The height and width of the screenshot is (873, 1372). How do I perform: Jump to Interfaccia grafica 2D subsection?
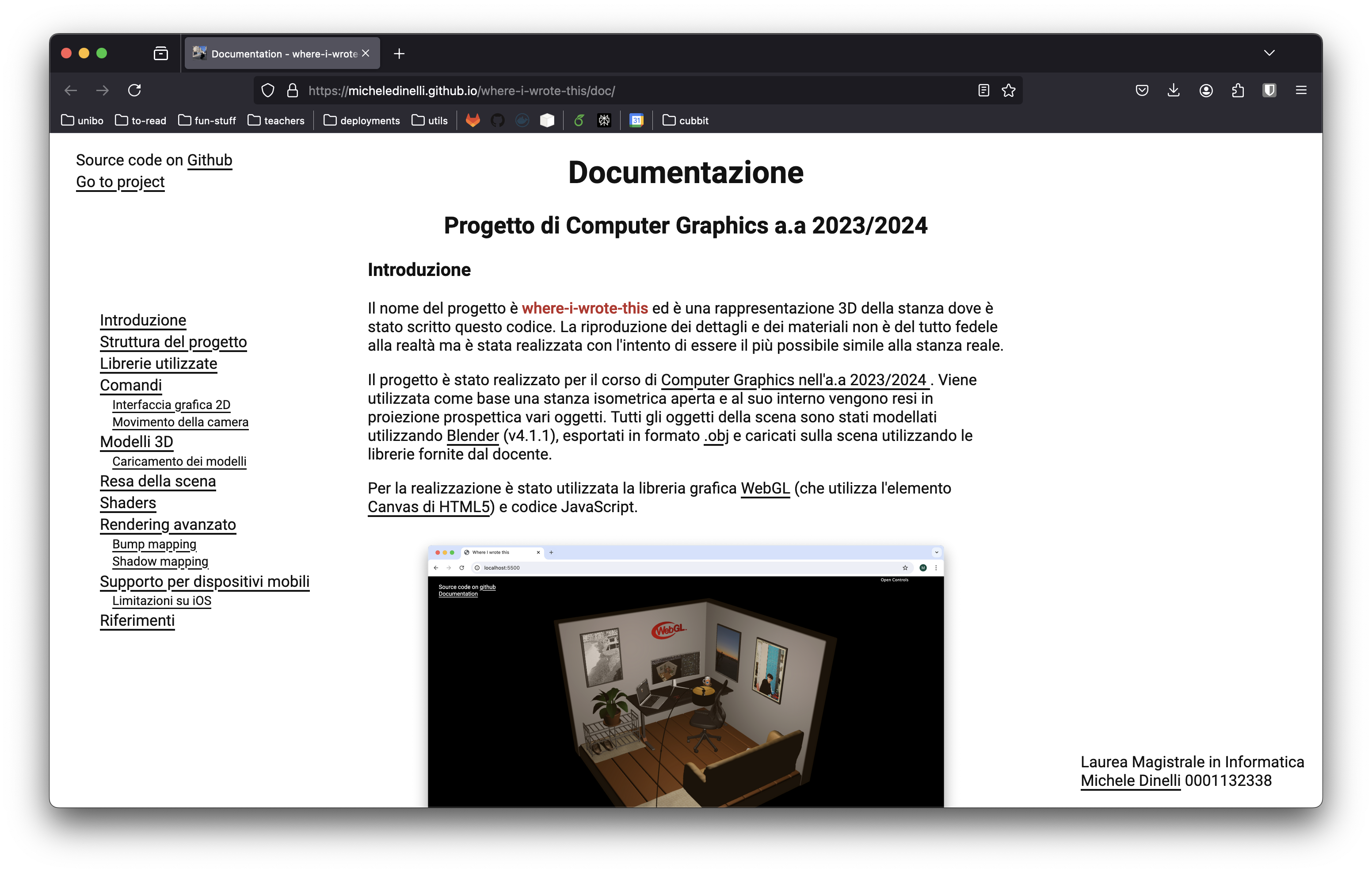pos(171,405)
